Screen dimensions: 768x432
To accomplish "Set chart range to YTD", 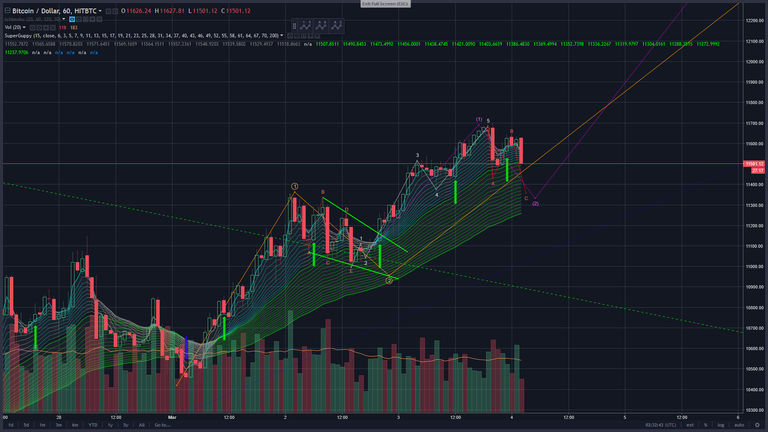I will 93,425.
